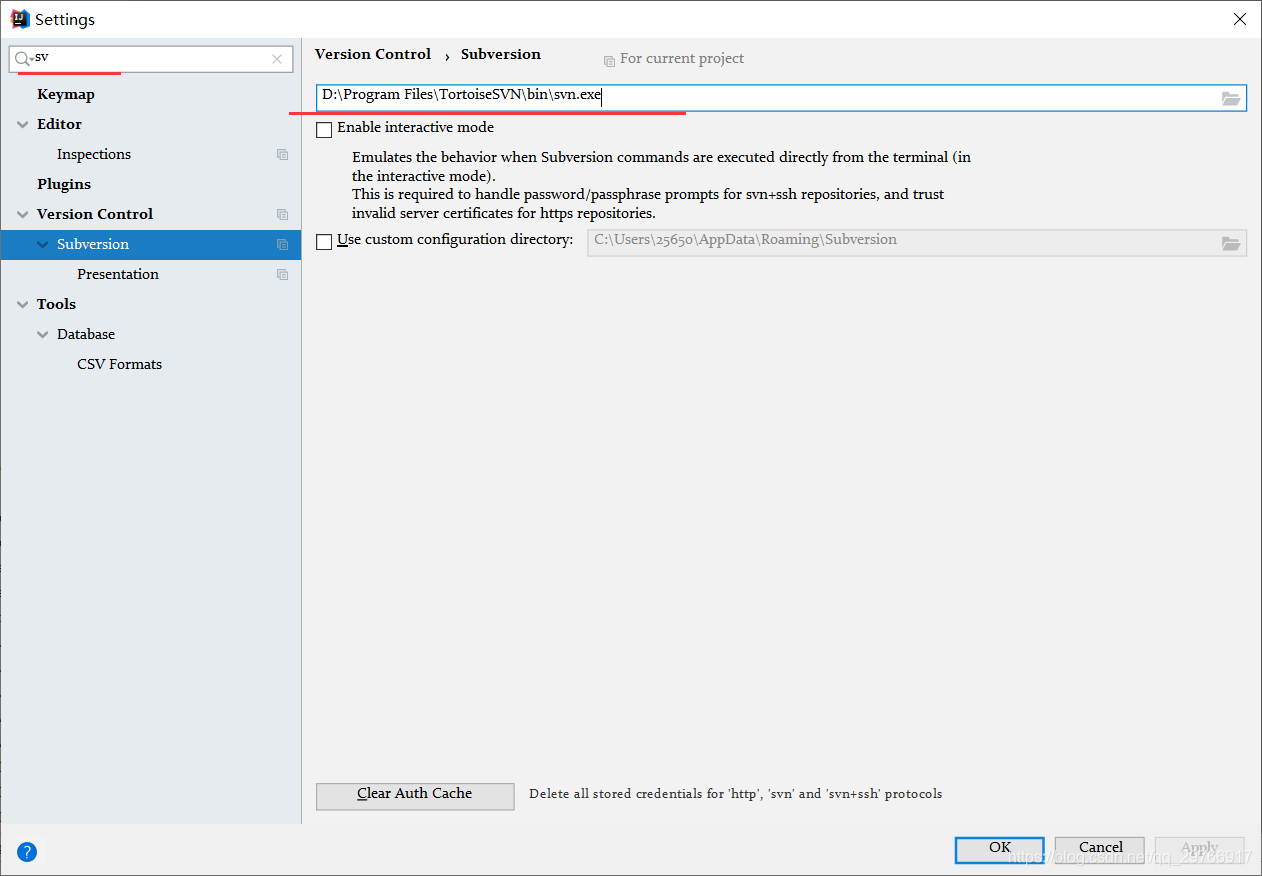Collapse the Subversion tree node
Viewport: 1262px width, 876px height.
(x=42, y=244)
